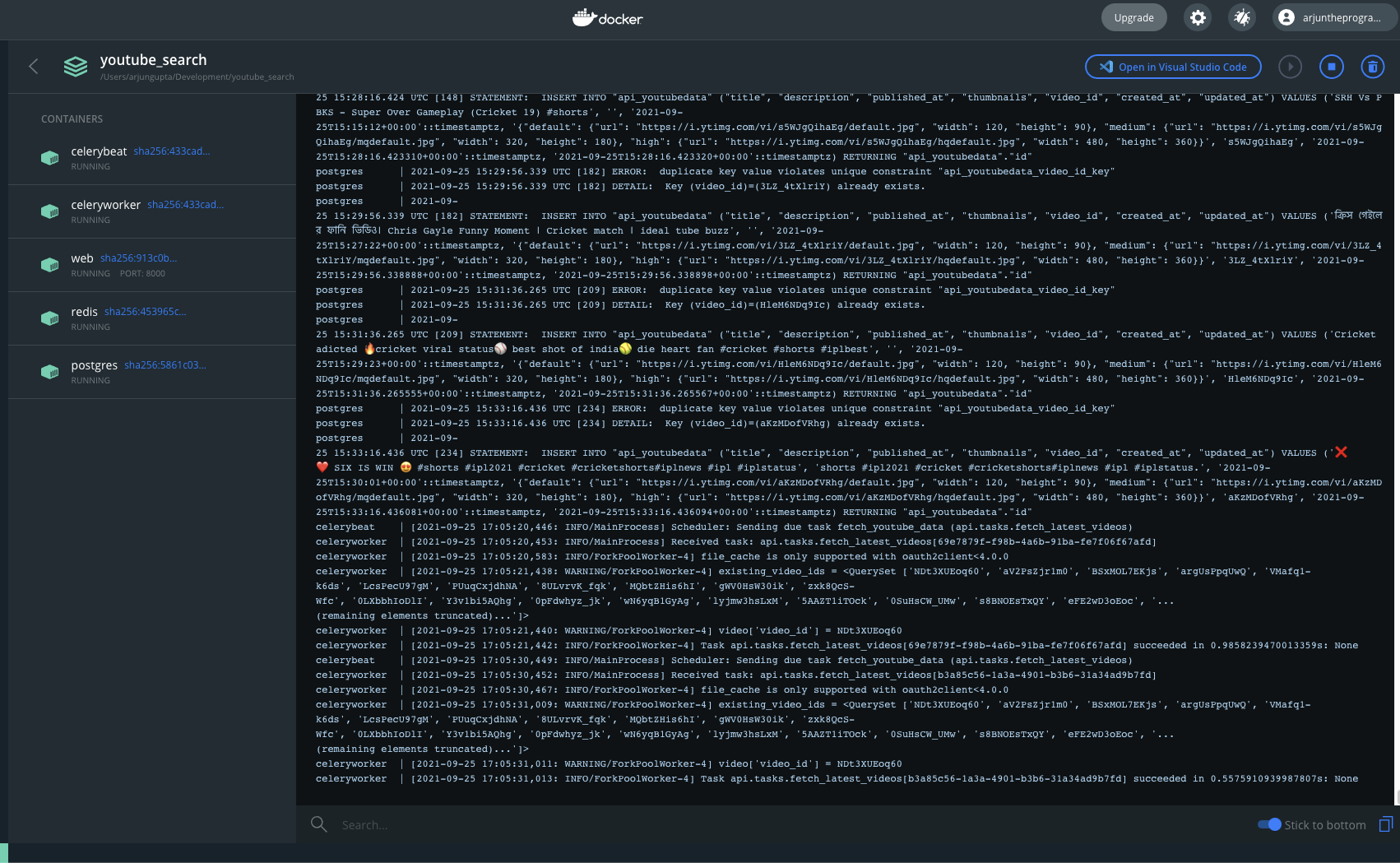Viewport: 1400px width, 863px height.
Task: Delete the youtube_search app with trash icon
Action: pyautogui.click(x=1372, y=67)
